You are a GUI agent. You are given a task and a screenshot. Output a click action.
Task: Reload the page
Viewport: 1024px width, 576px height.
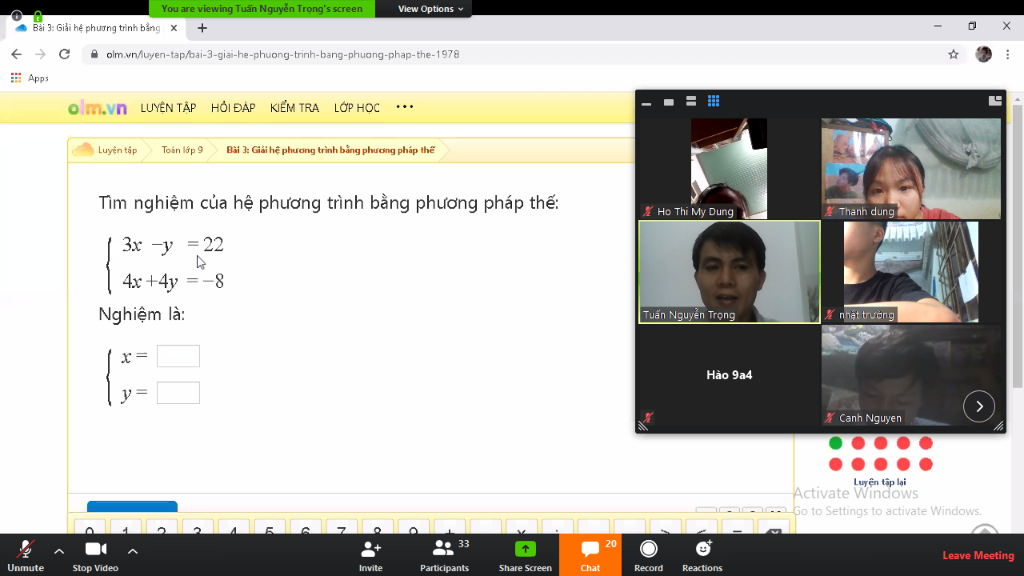tap(64, 54)
